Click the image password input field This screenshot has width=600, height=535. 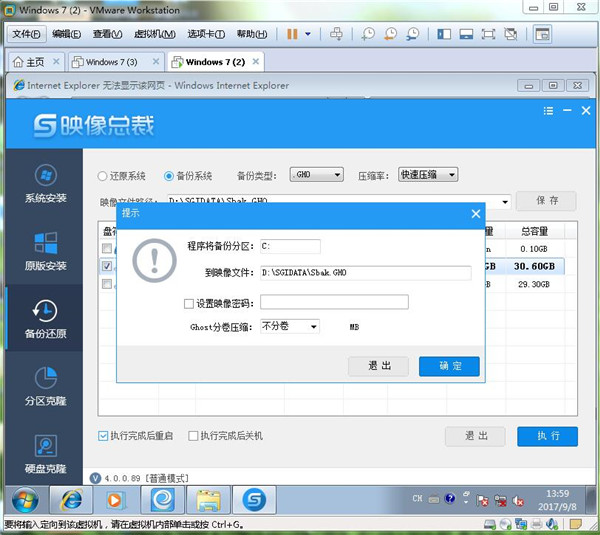334,302
